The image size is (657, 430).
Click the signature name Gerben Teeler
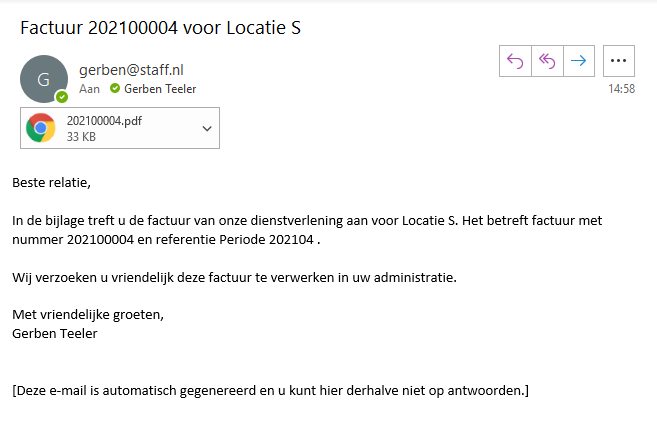(x=54, y=334)
